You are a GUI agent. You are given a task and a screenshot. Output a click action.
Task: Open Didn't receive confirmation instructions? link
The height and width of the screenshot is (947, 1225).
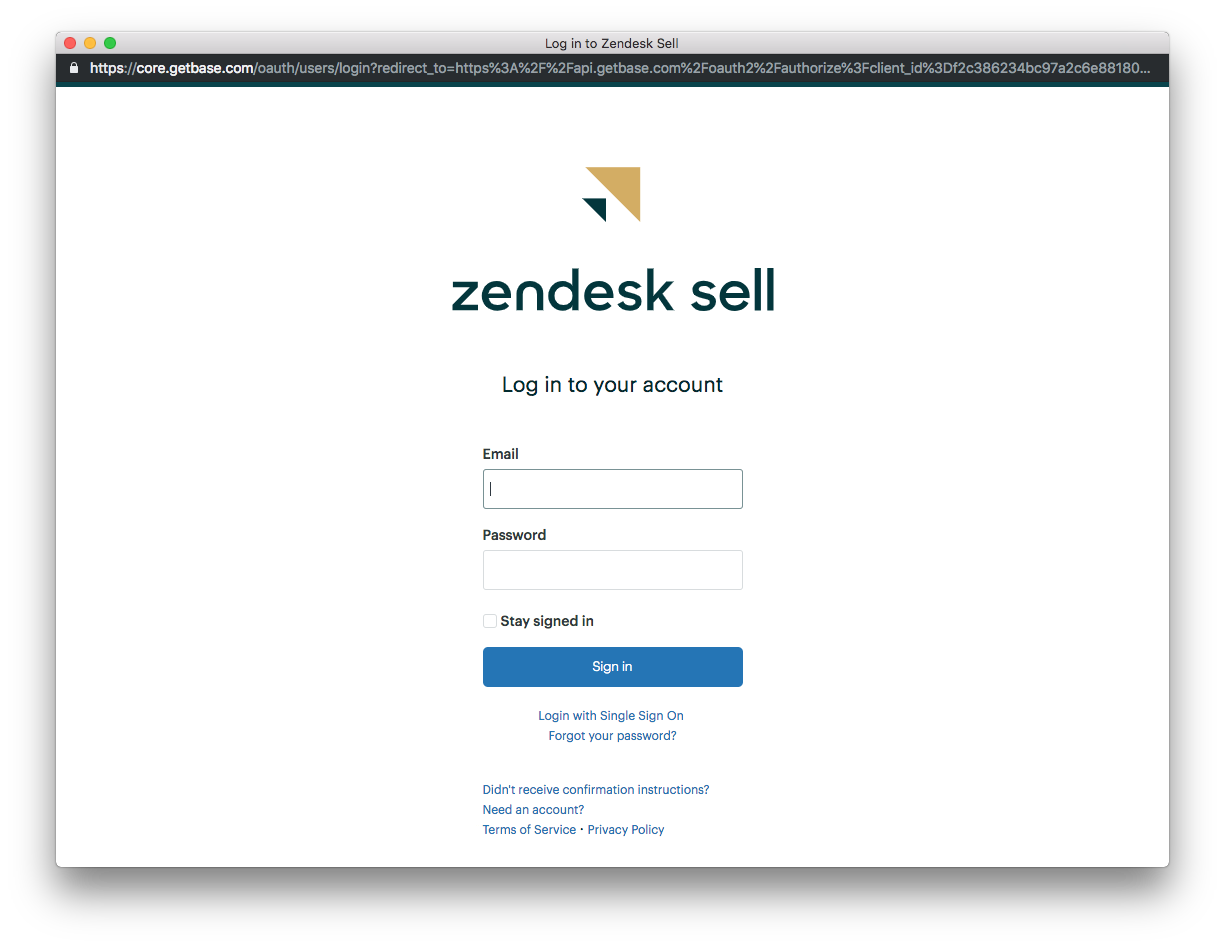click(x=596, y=790)
